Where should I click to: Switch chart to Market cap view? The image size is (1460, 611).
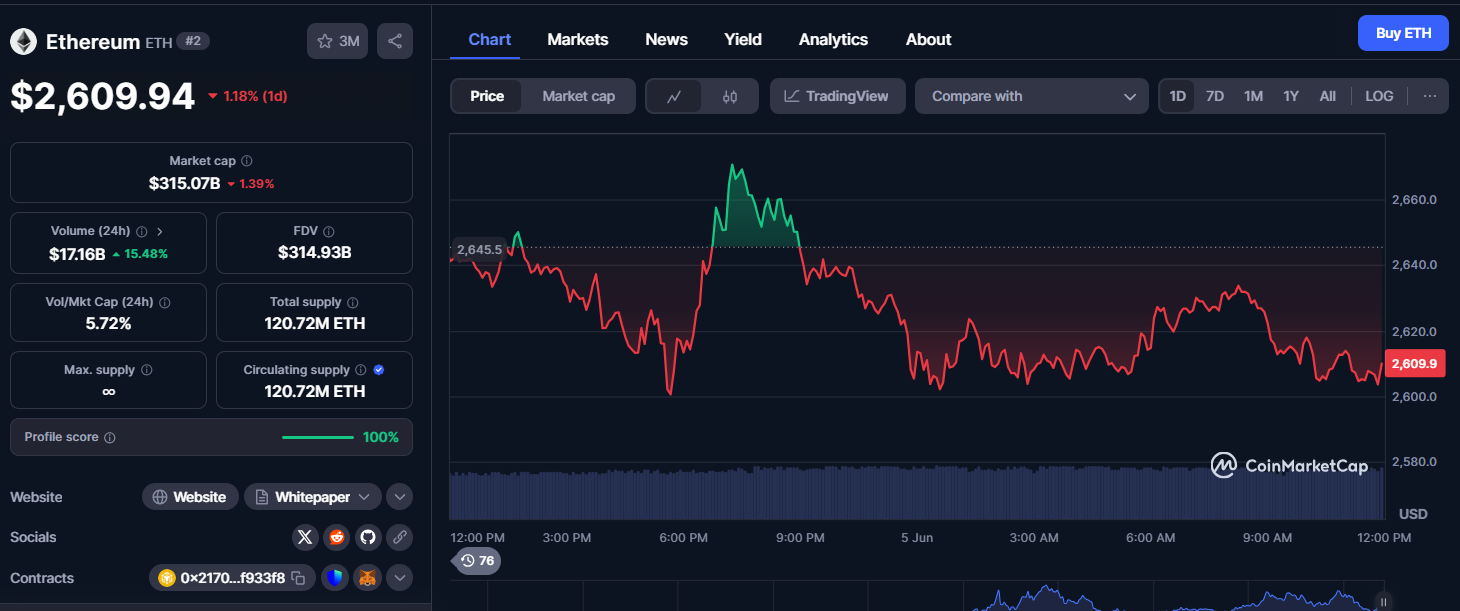[578, 96]
